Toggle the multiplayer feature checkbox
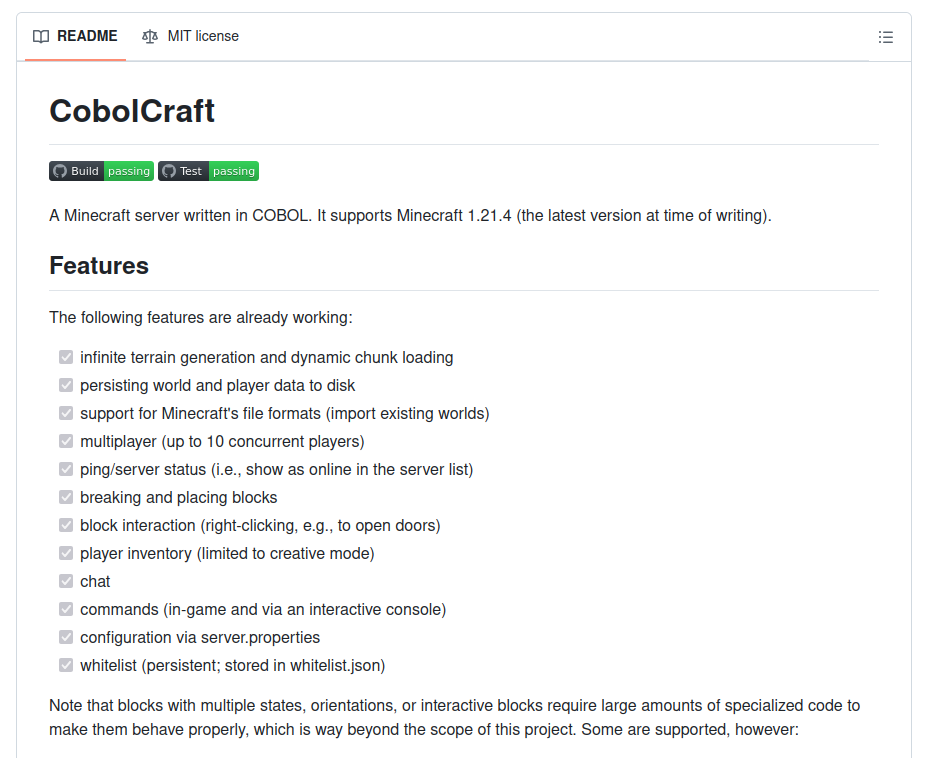The height and width of the screenshot is (758, 927). tap(65, 441)
